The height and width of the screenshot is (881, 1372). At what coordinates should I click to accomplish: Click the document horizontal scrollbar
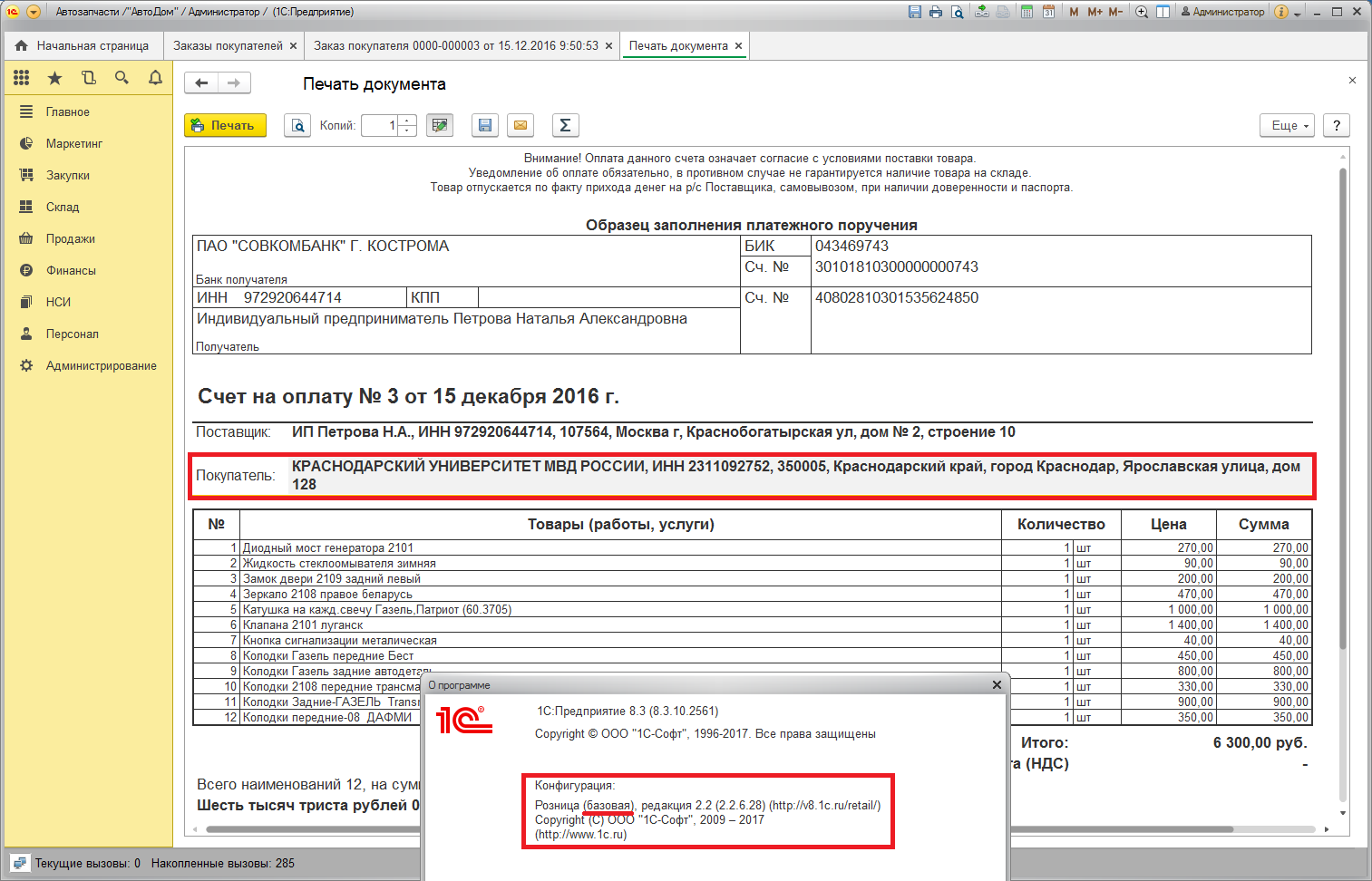(719, 828)
